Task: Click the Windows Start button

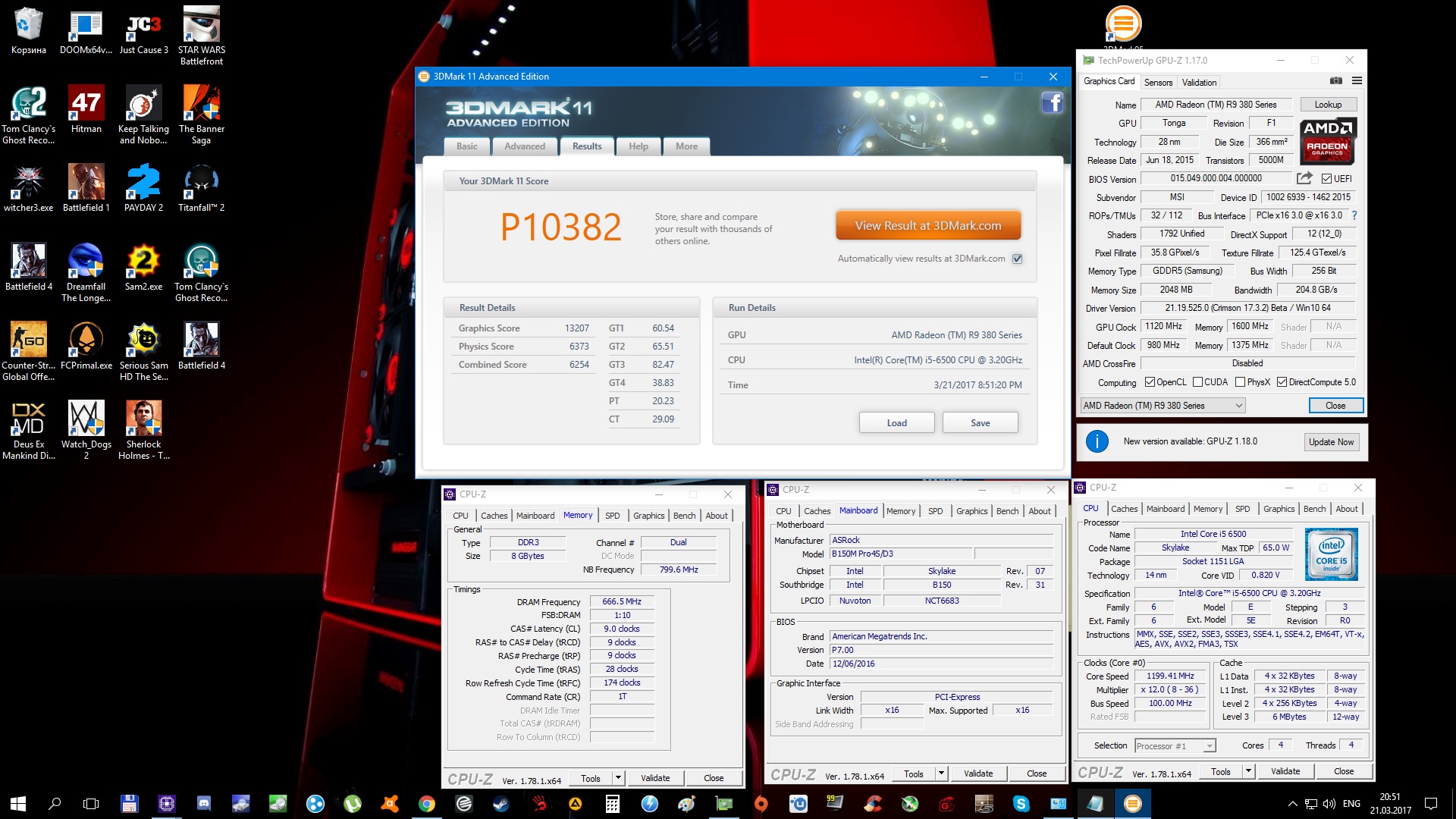Action: (18, 804)
